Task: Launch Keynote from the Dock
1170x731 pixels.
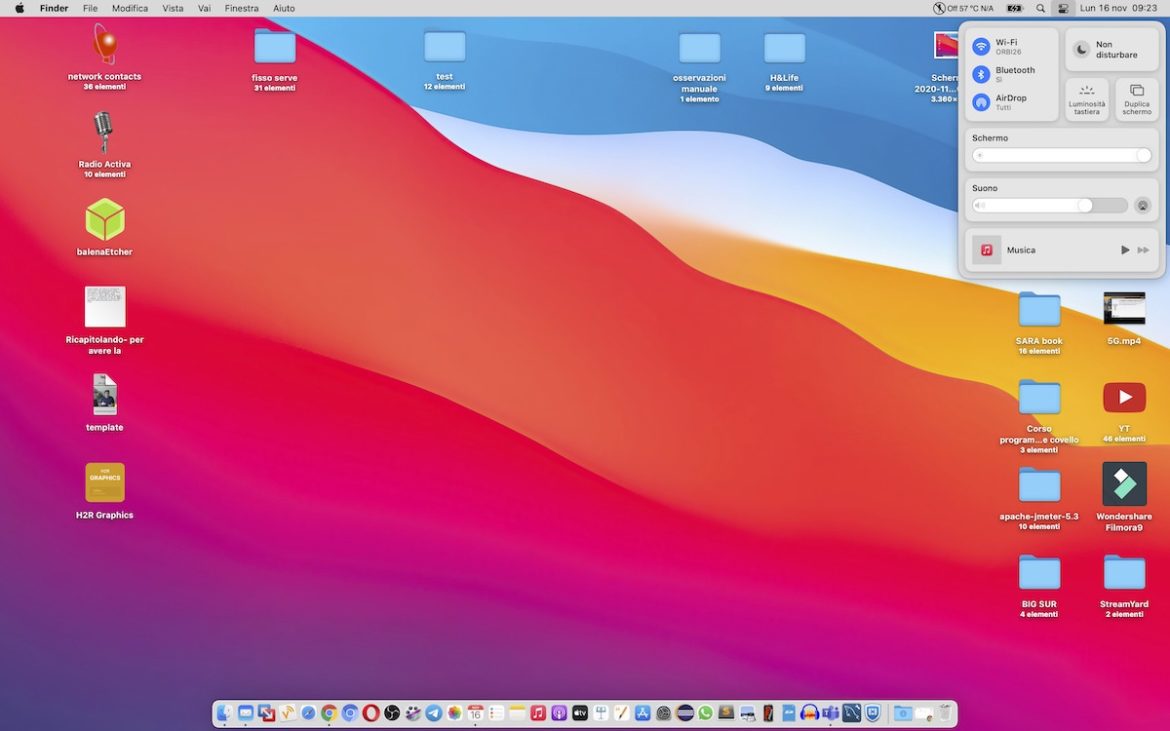Action: pos(601,713)
